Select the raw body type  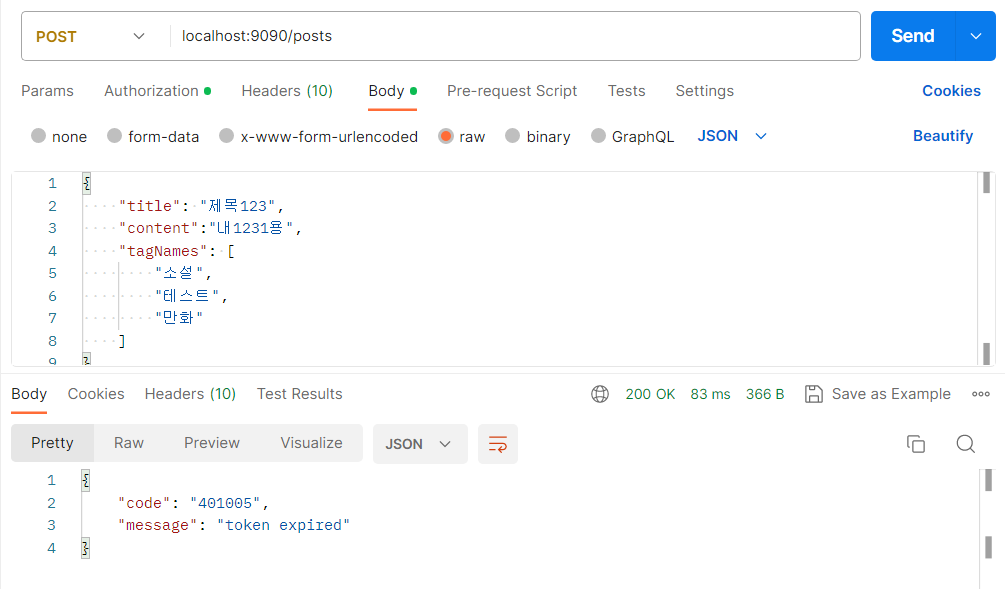coord(446,136)
